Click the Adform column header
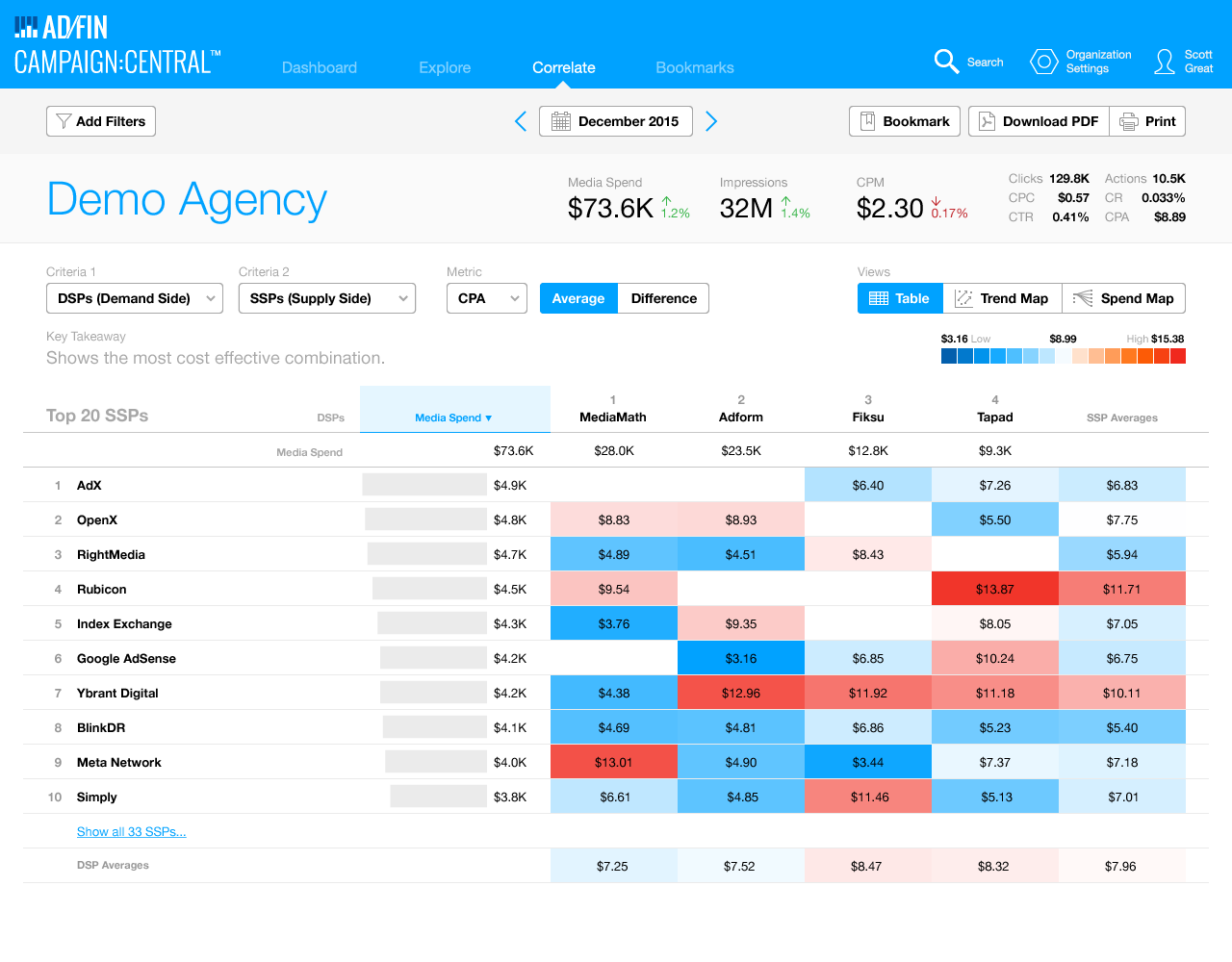This screenshot has height=962, width=1232. pos(741,418)
